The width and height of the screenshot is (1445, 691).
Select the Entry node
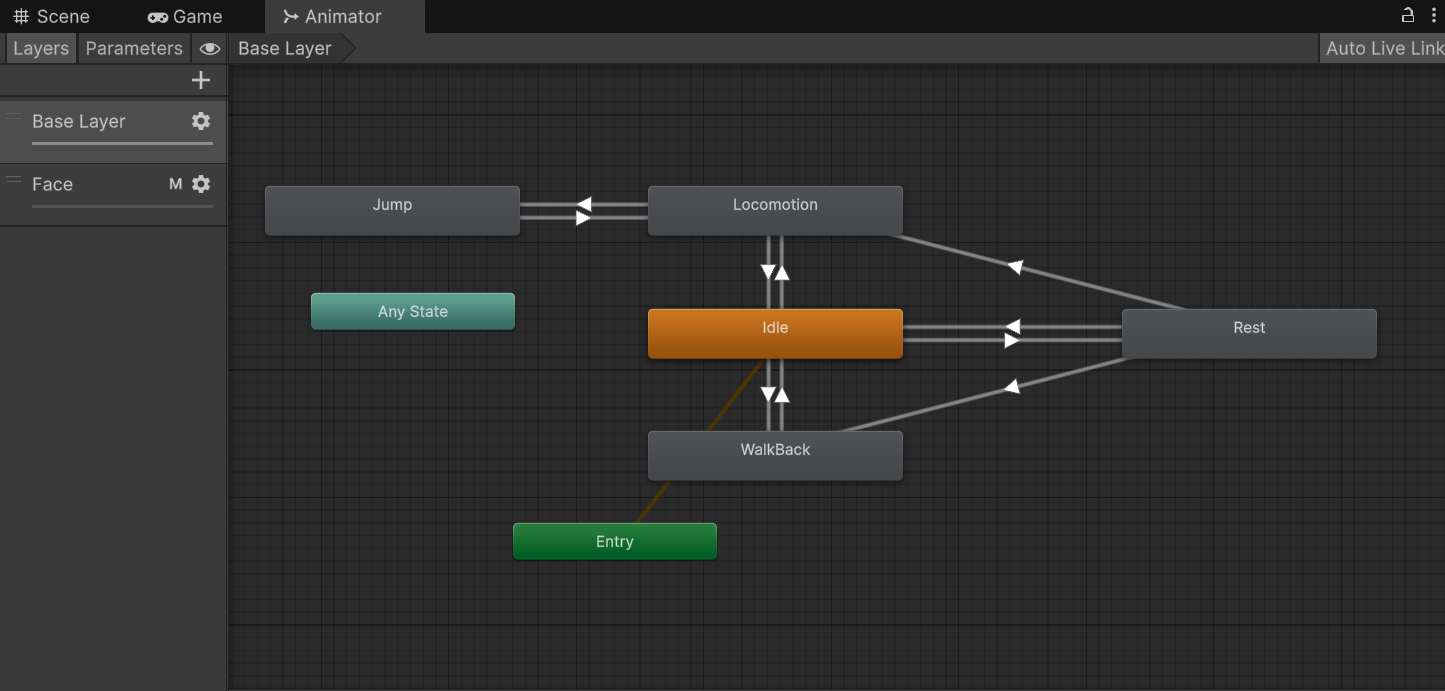coord(614,541)
